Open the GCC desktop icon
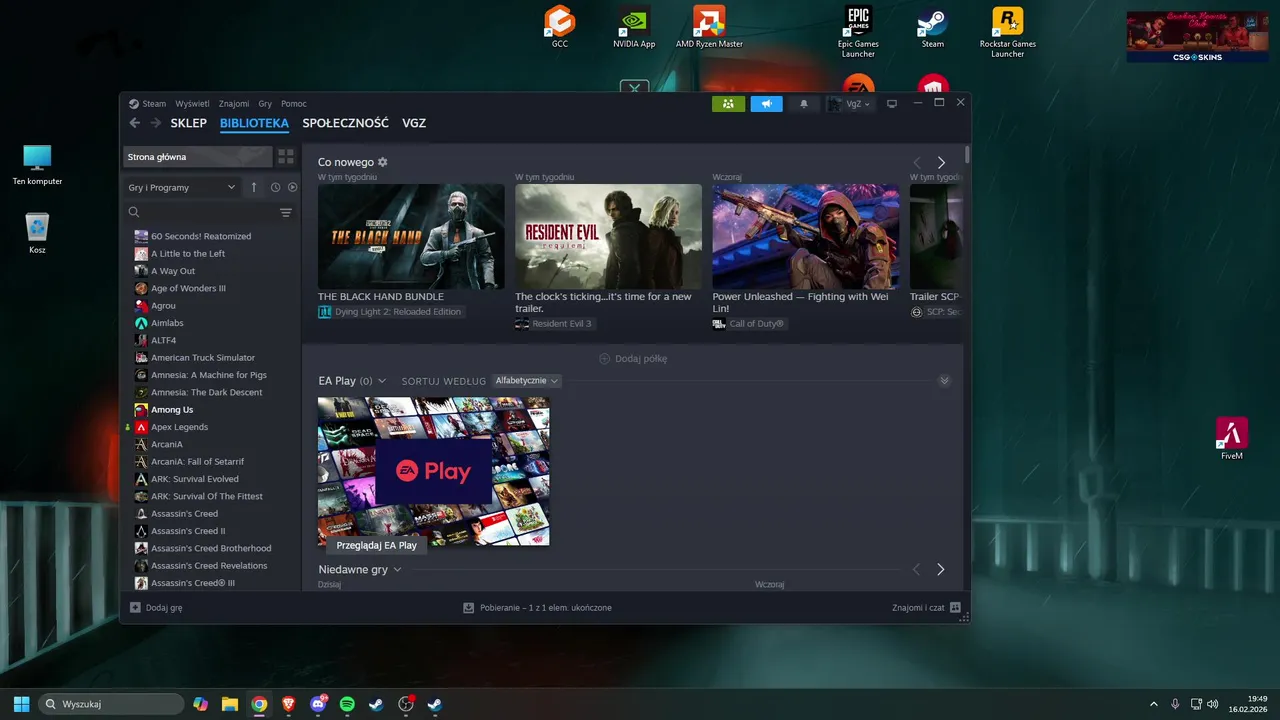Viewport: 1280px width, 720px height. pyautogui.click(x=560, y=28)
